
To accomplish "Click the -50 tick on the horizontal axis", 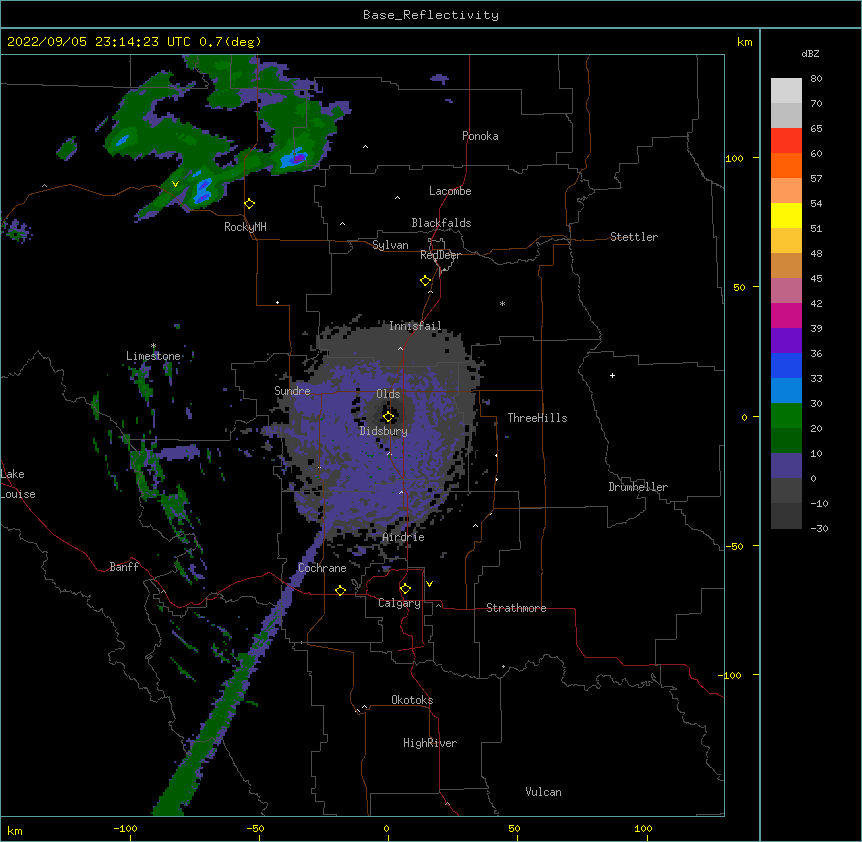I will (255, 828).
